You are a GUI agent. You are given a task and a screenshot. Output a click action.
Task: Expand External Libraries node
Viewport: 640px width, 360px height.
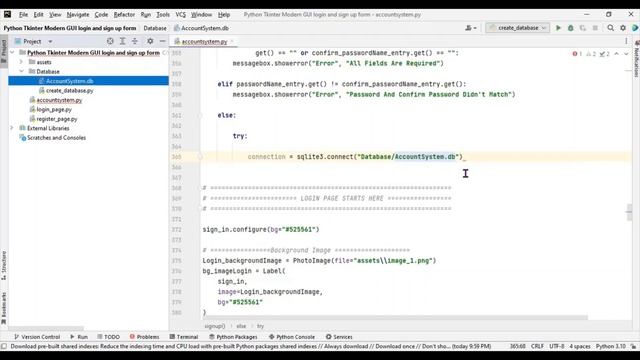[12, 128]
